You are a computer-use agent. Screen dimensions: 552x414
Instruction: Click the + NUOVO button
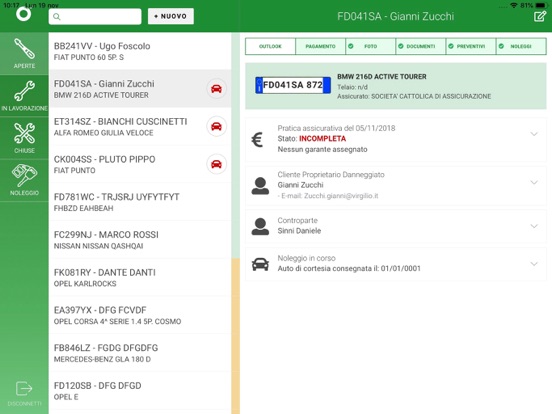click(x=171, y=16)
